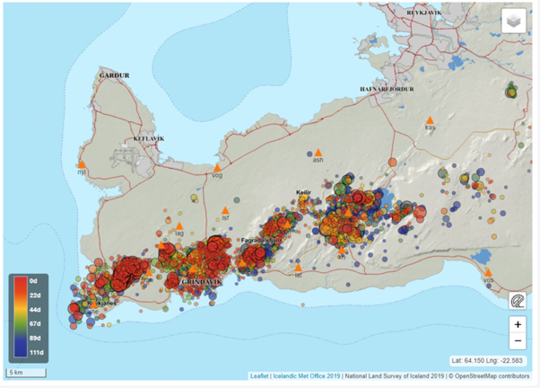Click the Lat Lng coordinate readout
The width and height of the screenshot is (540, 388).
pos(488,360)
